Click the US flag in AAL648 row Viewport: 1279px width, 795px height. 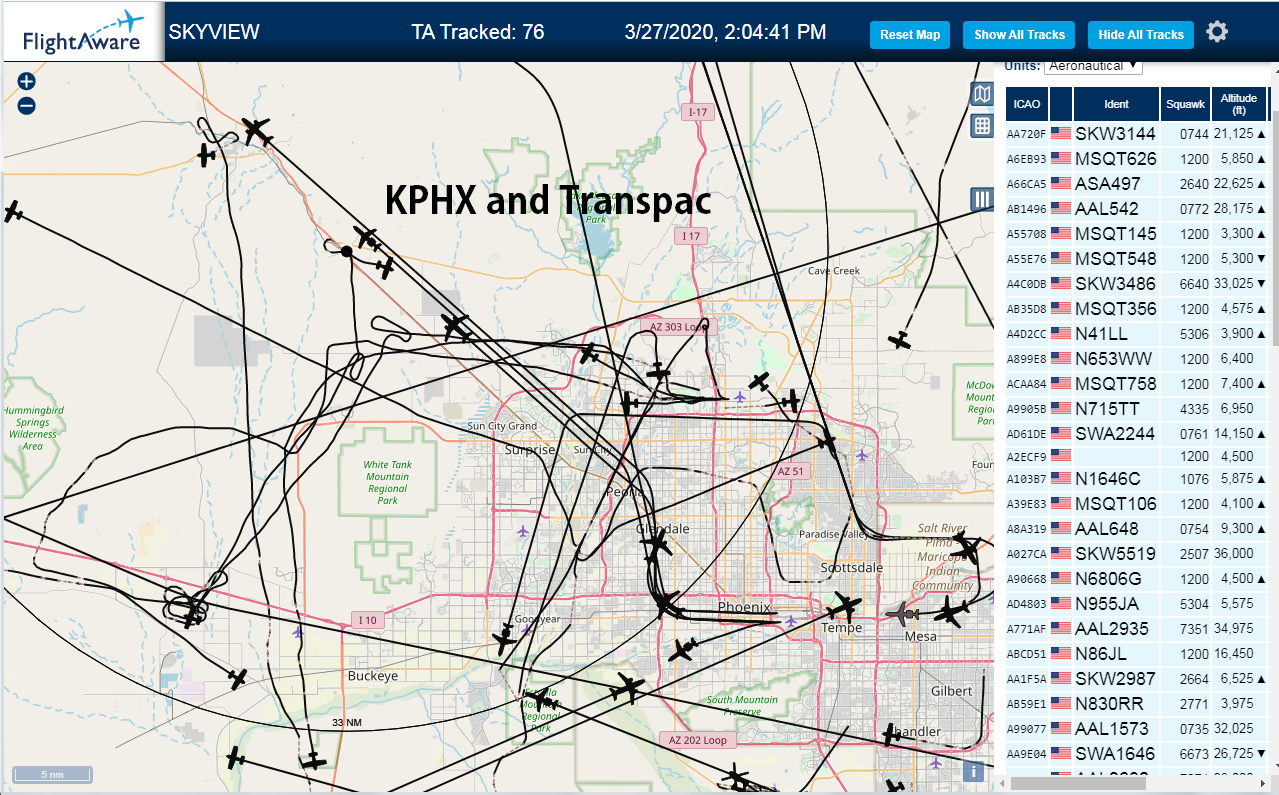(x=1060, y=529)
